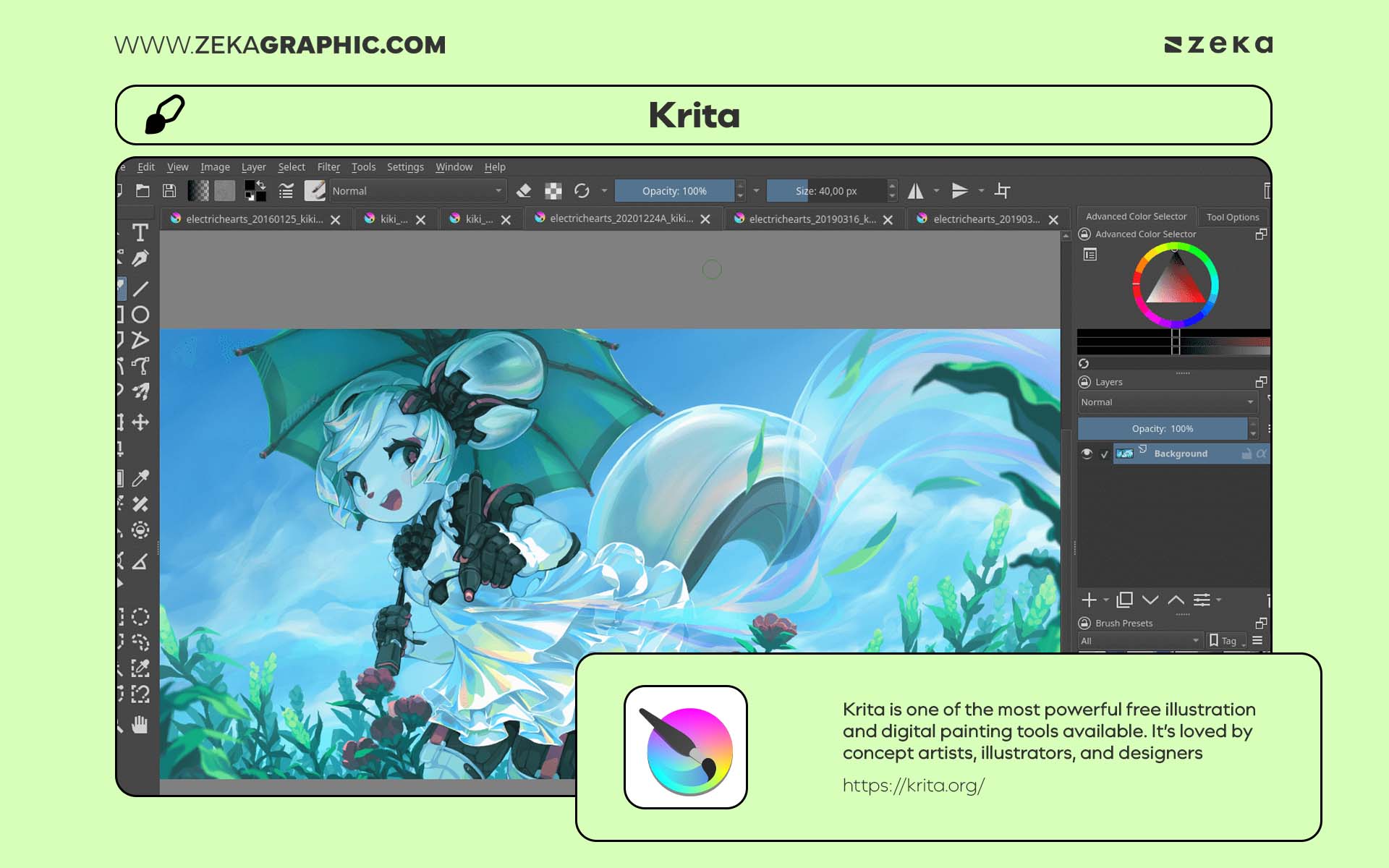1389x868 pixels.
Task: Enable horizontal mirror mode
Action: coord(915,190)
